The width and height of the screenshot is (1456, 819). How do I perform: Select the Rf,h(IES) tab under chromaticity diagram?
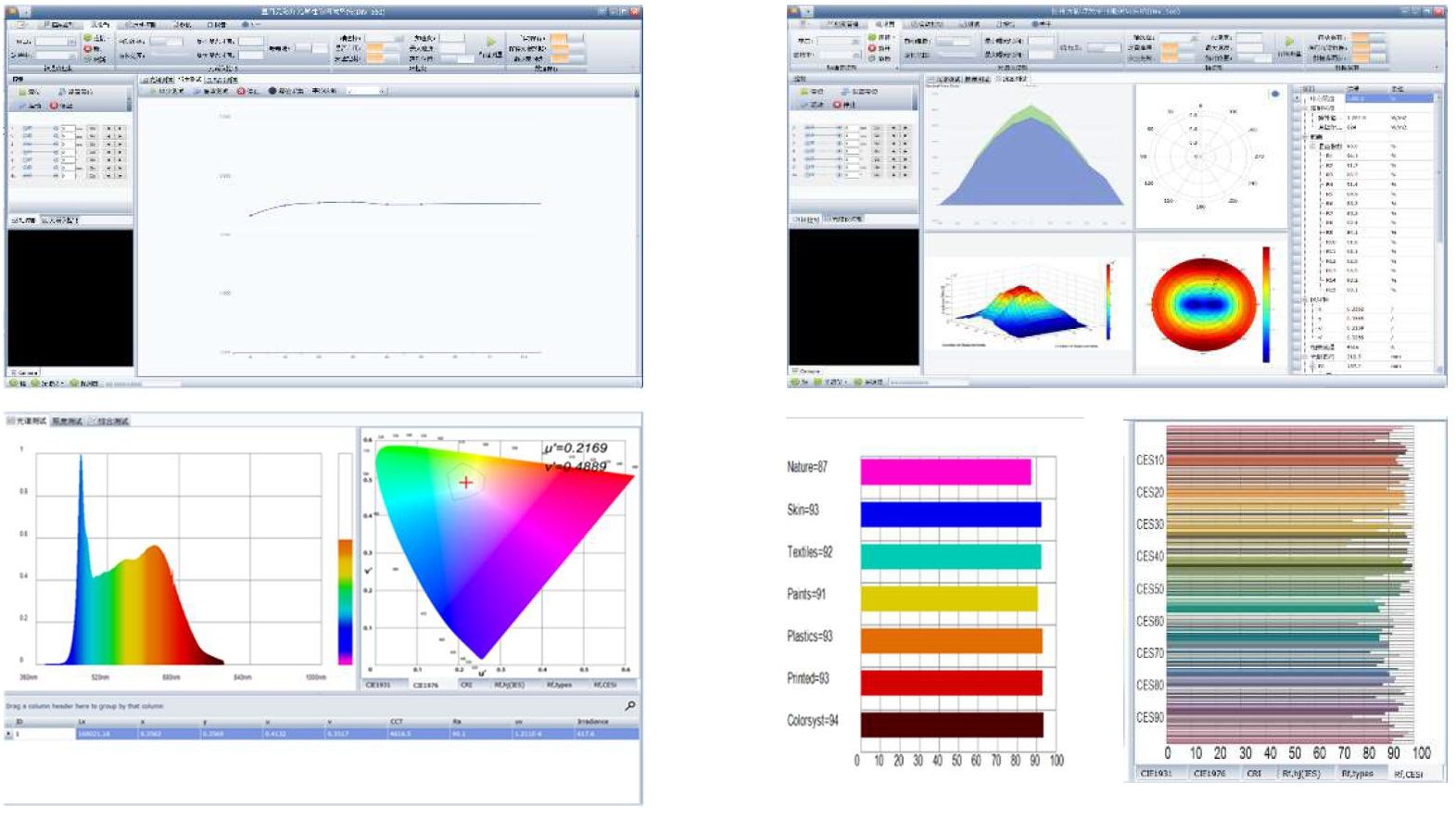509,685
